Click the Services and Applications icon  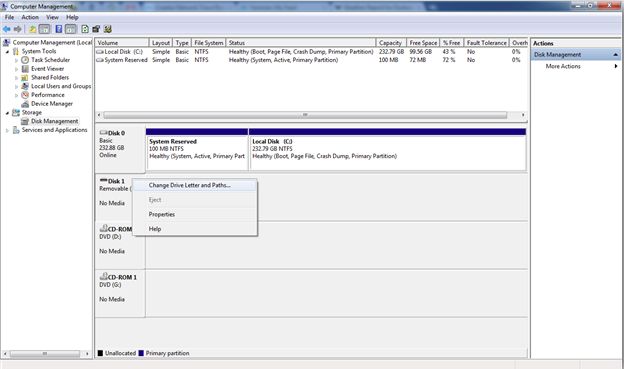tap(16, 130)
